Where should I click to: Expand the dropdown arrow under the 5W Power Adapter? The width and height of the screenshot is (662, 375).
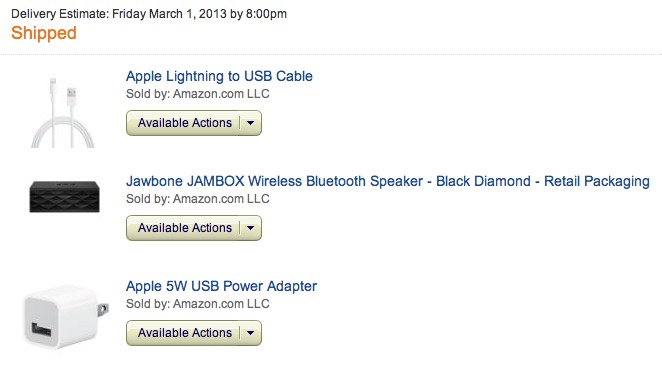250,333
